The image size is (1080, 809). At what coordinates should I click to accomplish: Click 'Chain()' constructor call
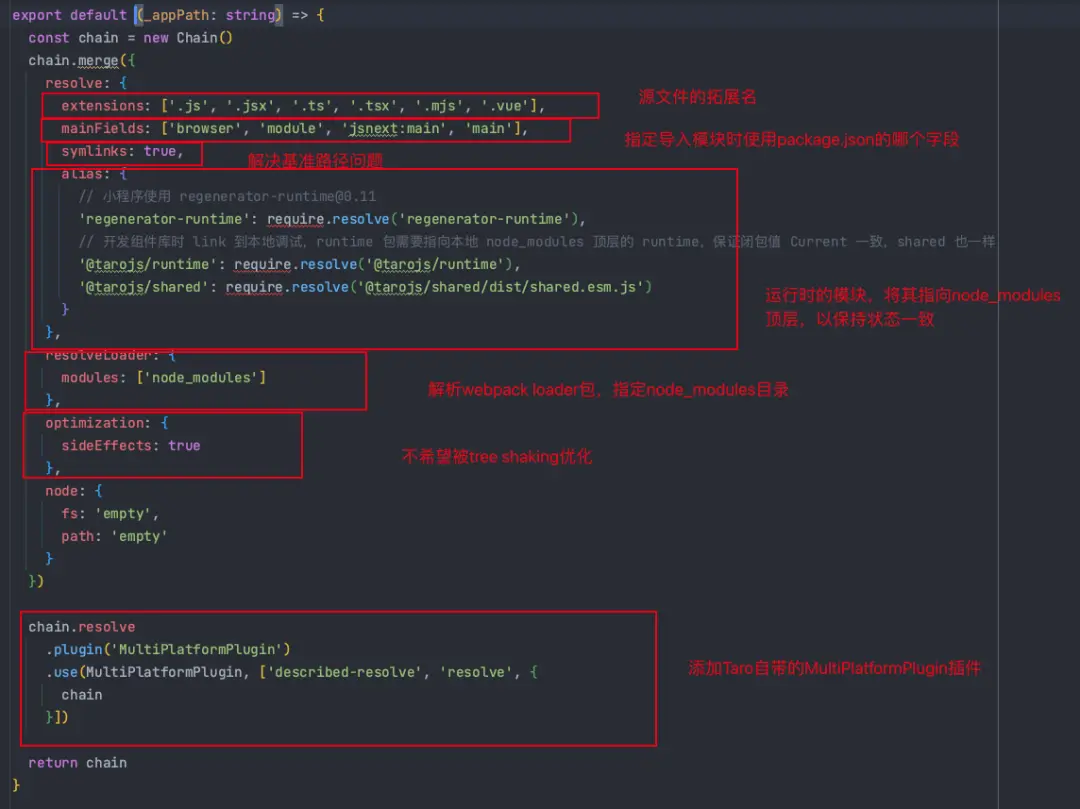(x=205, y=38)
